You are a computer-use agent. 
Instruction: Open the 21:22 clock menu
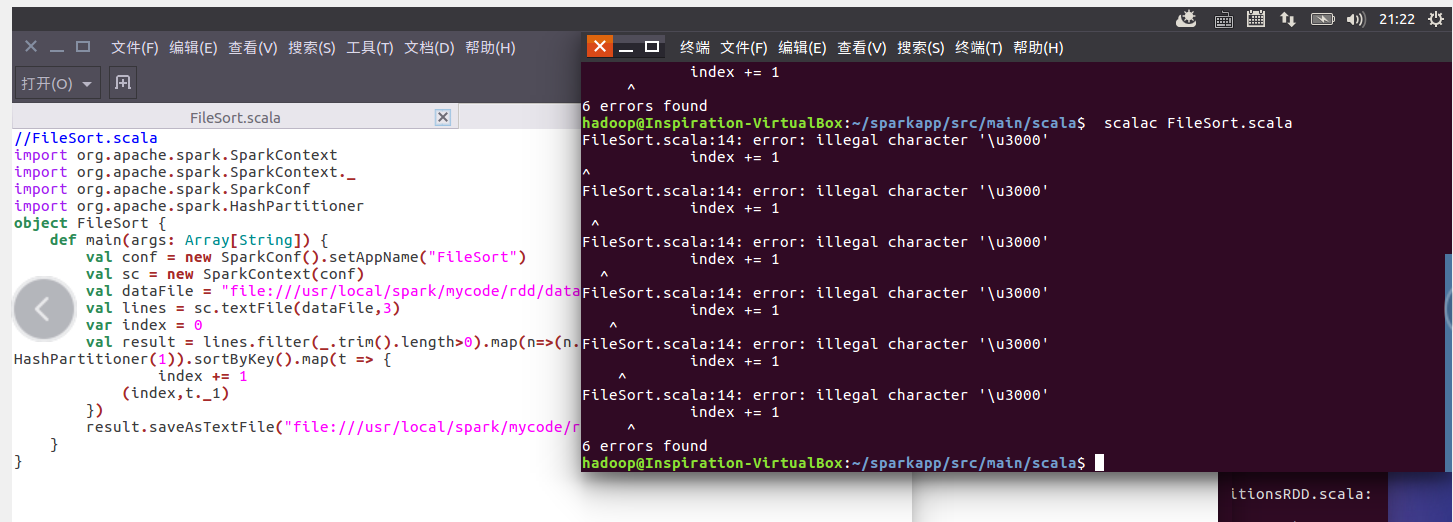(1396, 18)
